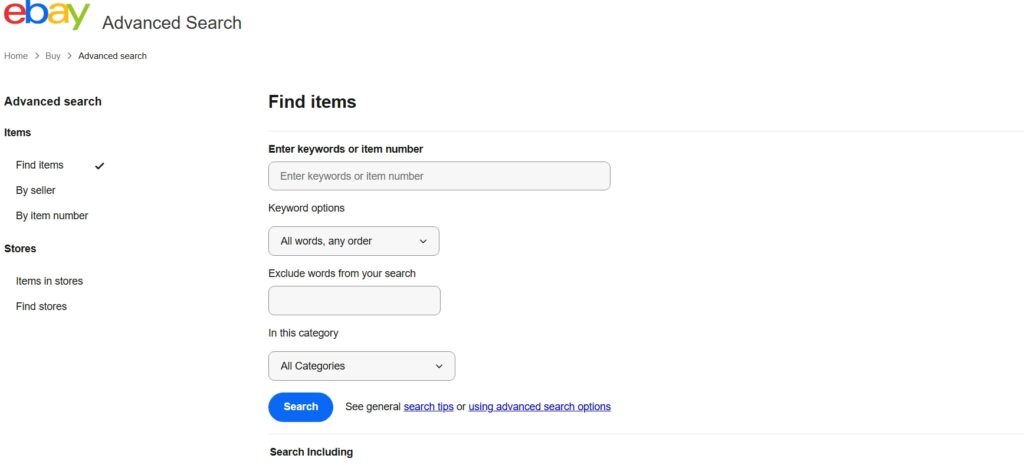Click the Advanced search breadcrumb item

point(112,56)
